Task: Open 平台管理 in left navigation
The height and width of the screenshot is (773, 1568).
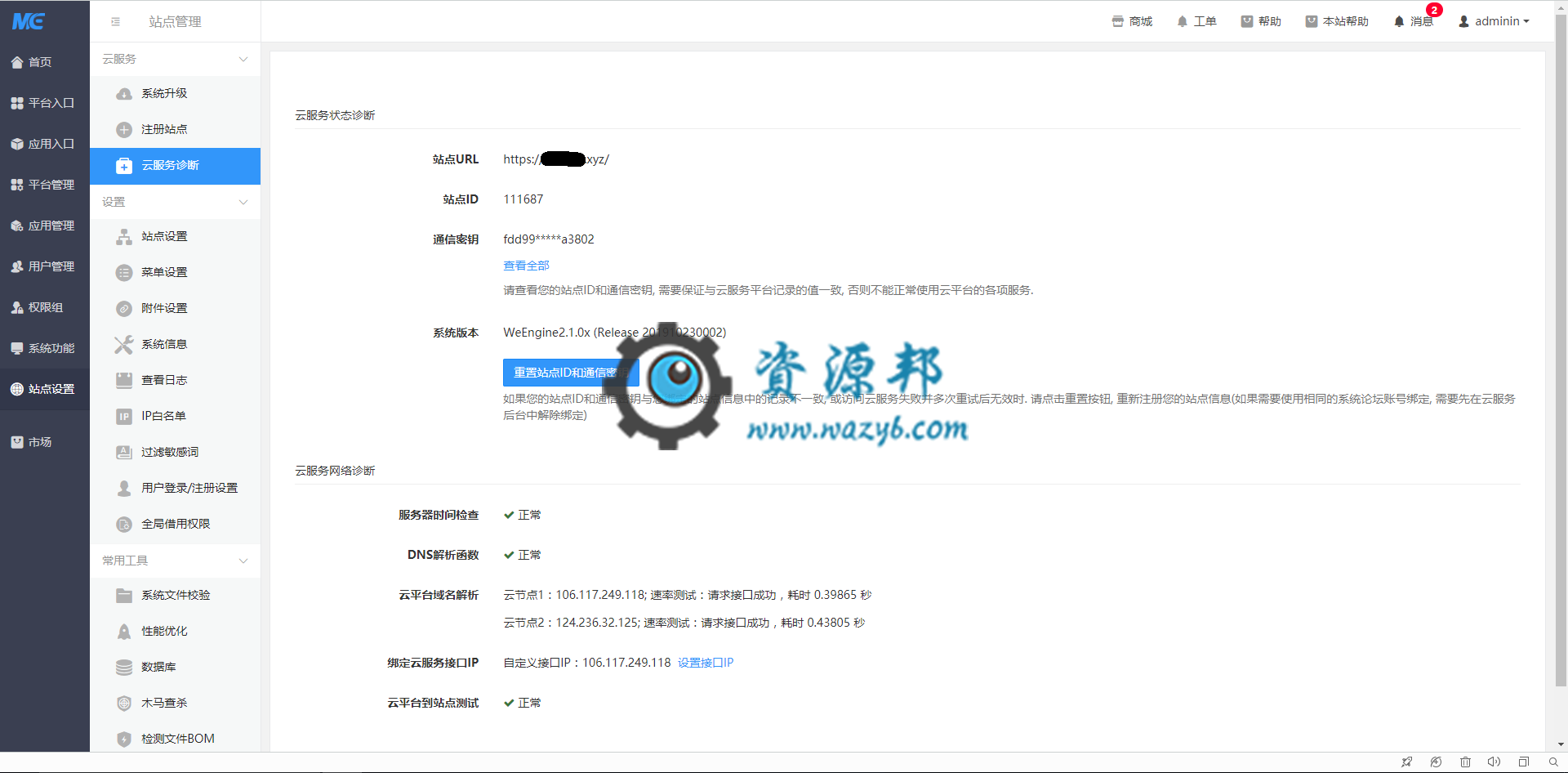Action: pos(45,185)
